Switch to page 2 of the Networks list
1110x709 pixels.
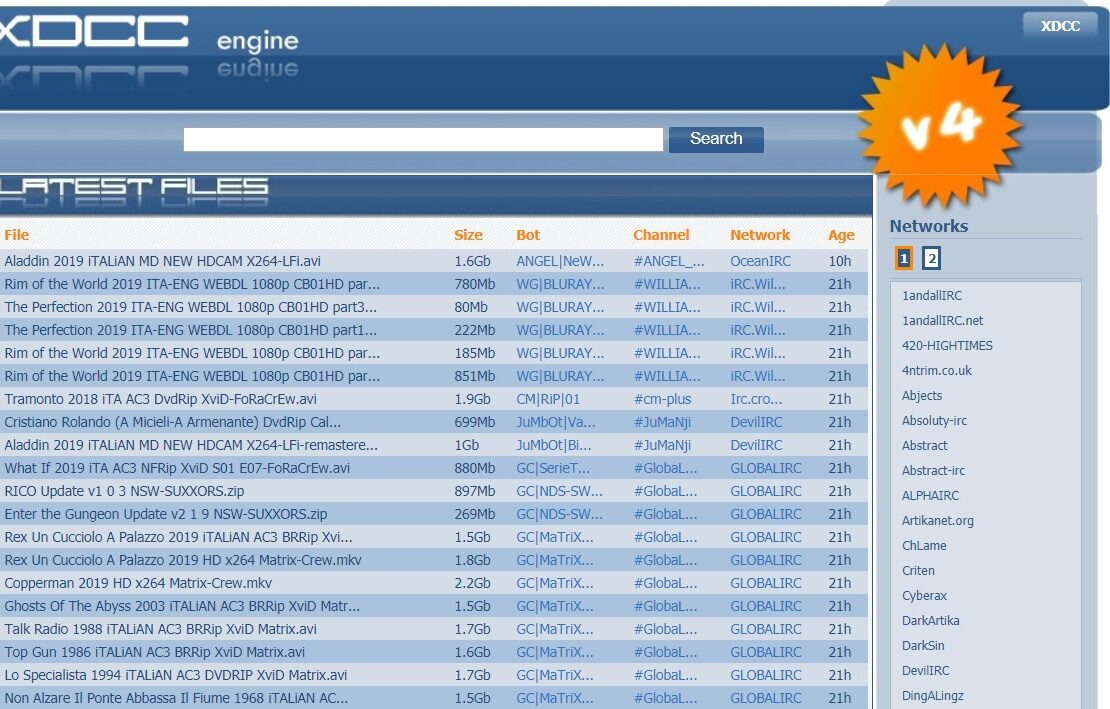point(930,258)
